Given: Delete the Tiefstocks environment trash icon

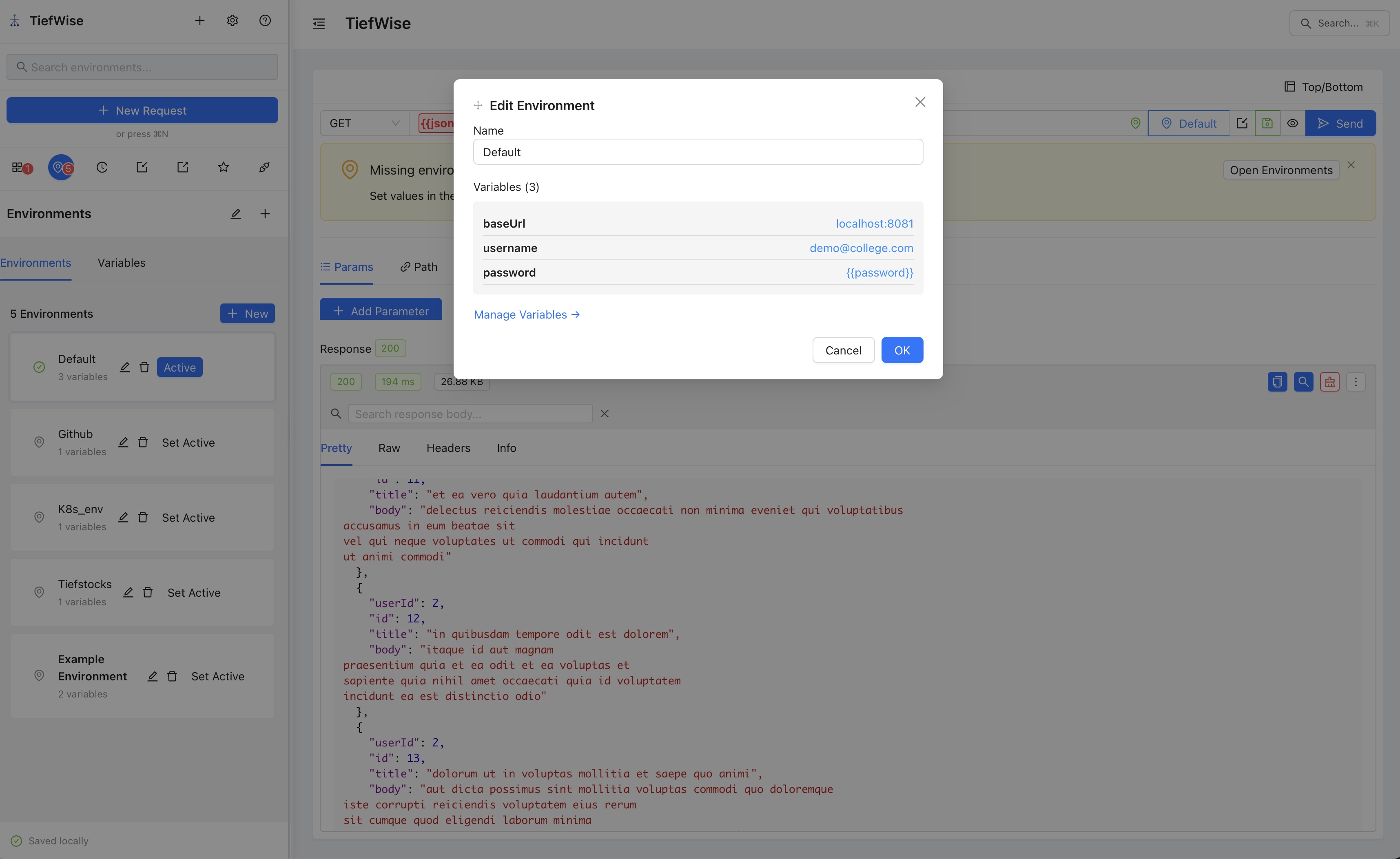Looking at the screenshot, I should [x=148, y=593].
